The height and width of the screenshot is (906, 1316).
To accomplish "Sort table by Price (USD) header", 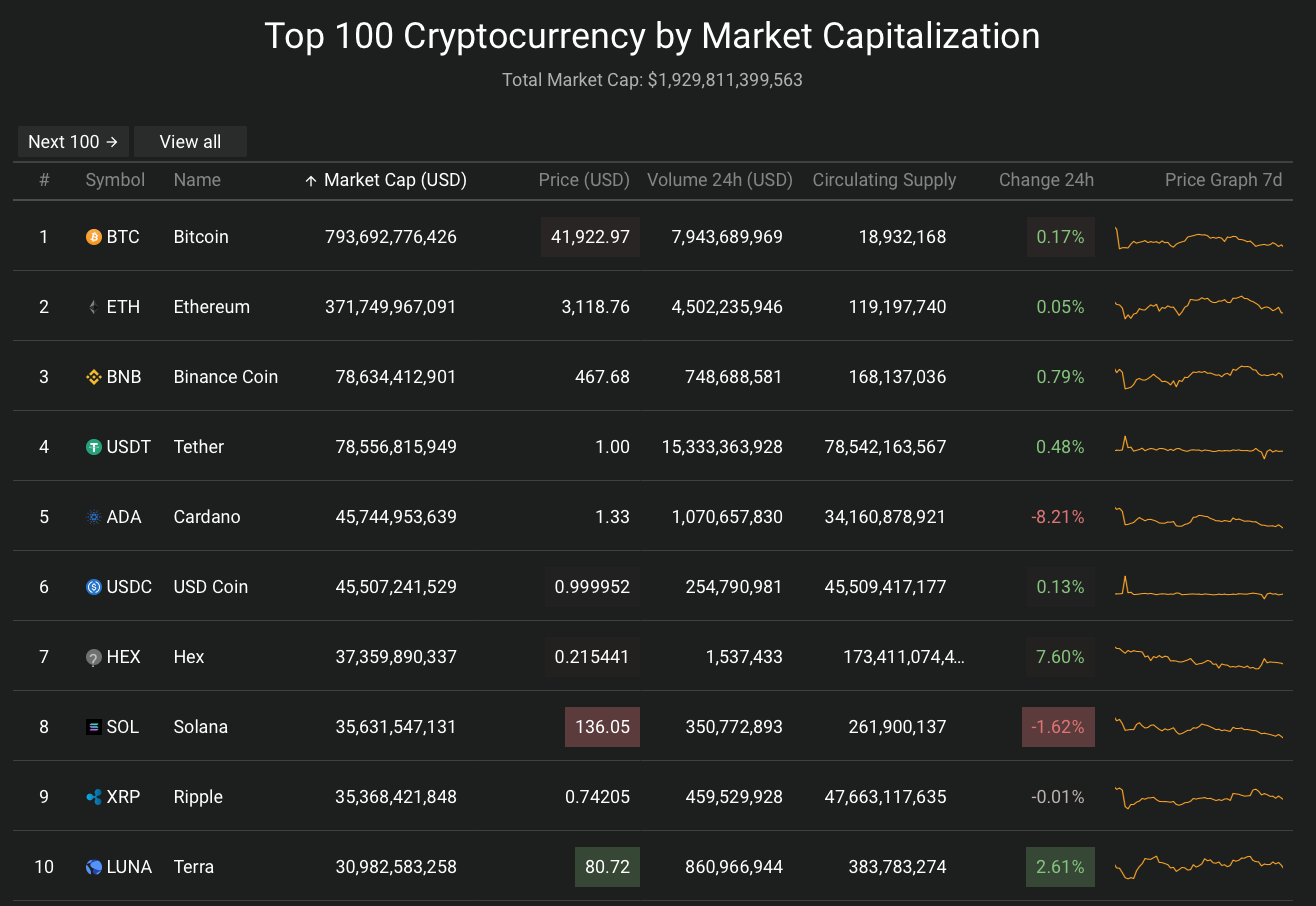I will click(584, 180).
